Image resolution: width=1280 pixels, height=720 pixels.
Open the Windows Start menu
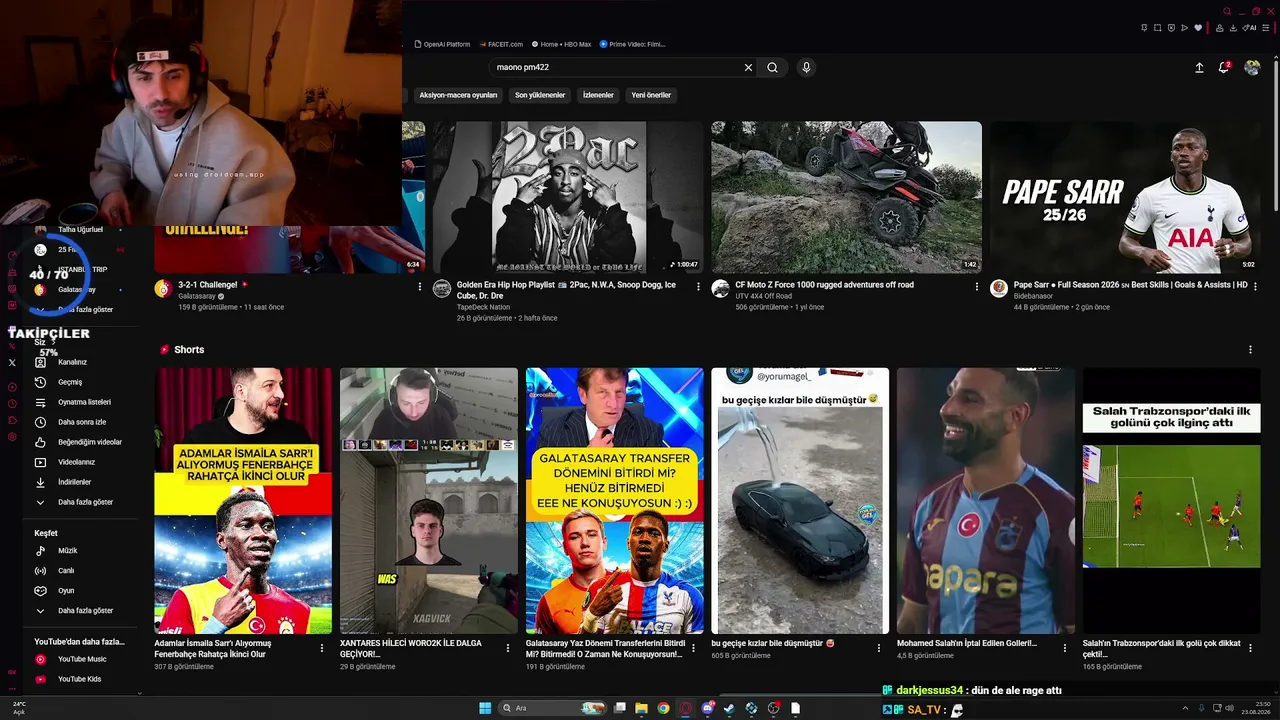tap(485, 708)
